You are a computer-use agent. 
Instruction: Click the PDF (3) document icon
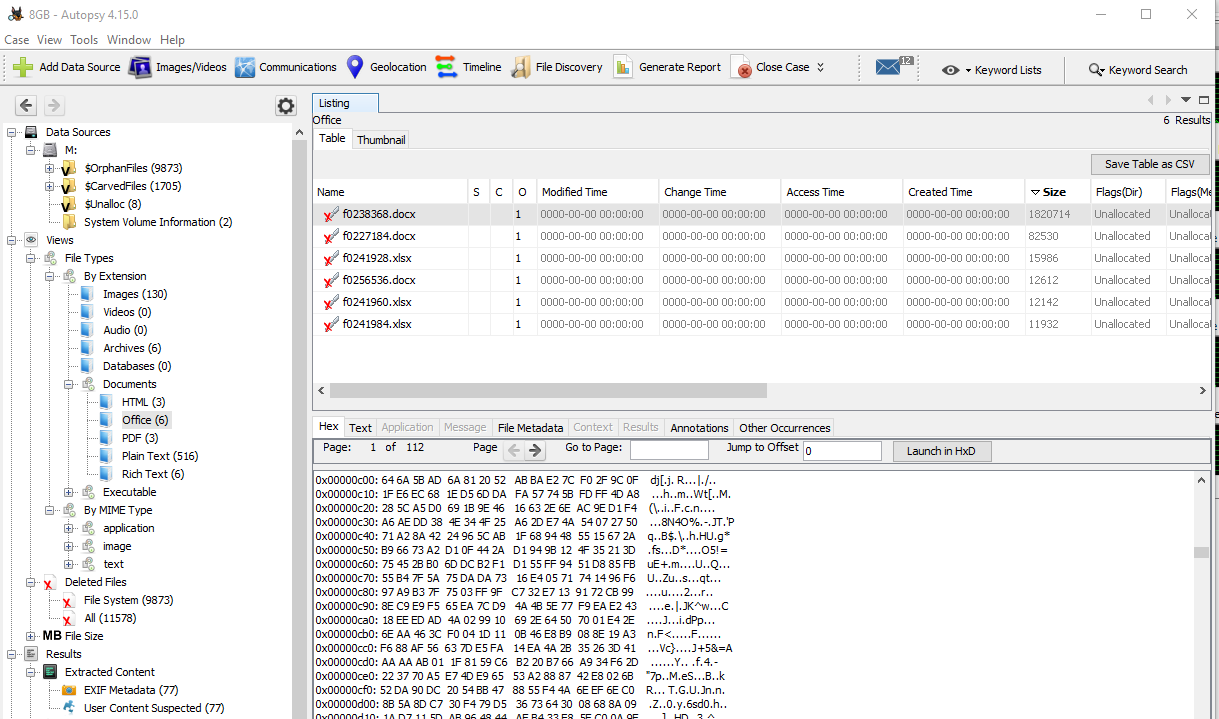point(107,438)
